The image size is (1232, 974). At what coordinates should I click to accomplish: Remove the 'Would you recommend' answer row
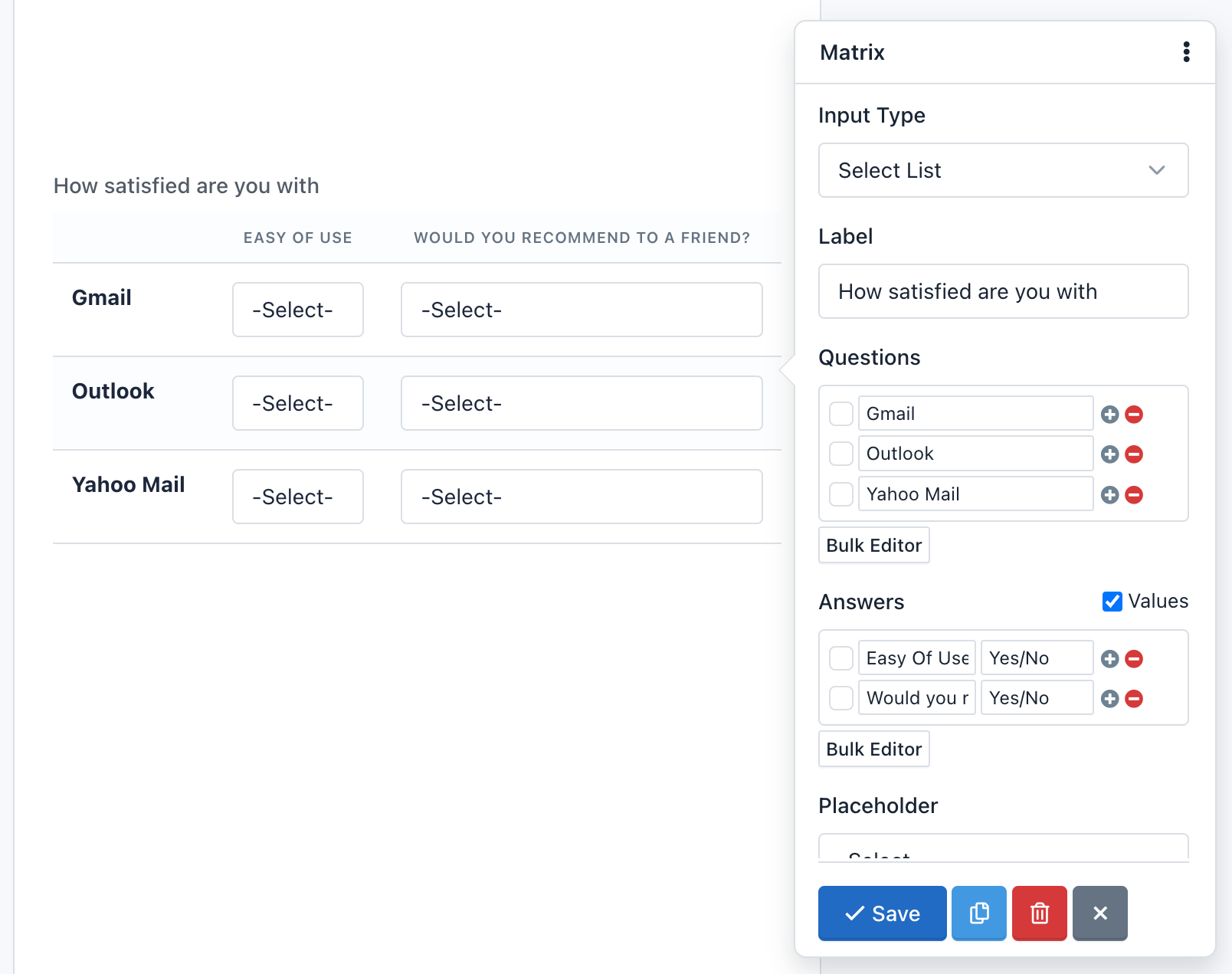pos(1133,698)
